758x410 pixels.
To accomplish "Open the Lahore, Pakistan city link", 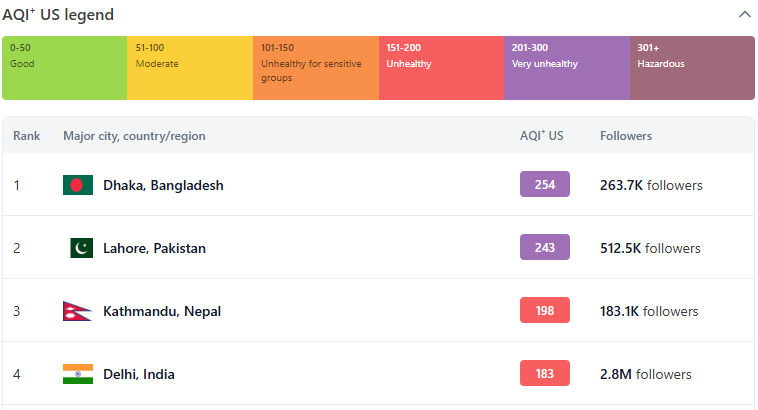I will coord(154,248).
